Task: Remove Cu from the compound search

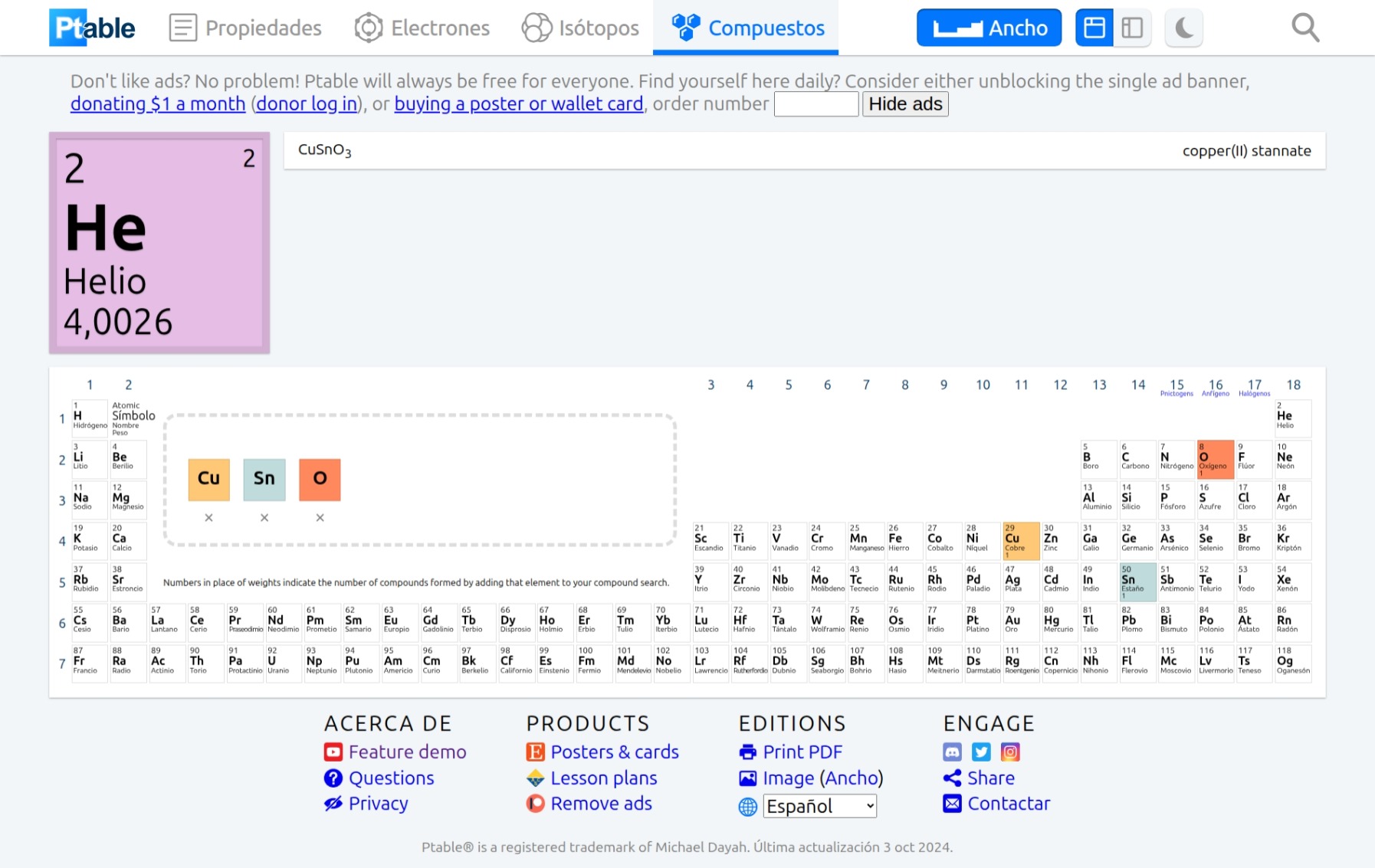Action: (208, 518)
